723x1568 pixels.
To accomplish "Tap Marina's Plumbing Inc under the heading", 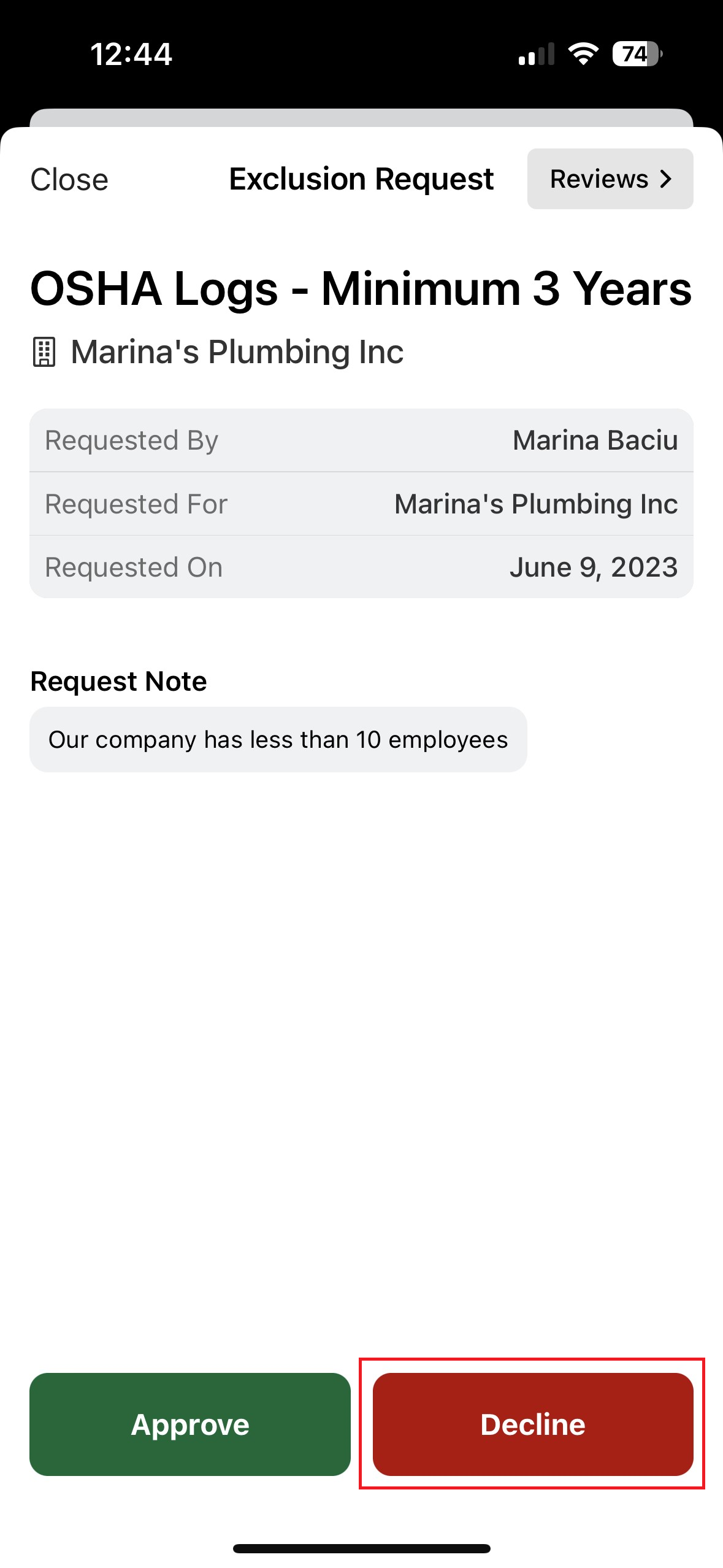I will tap(237, 352).
